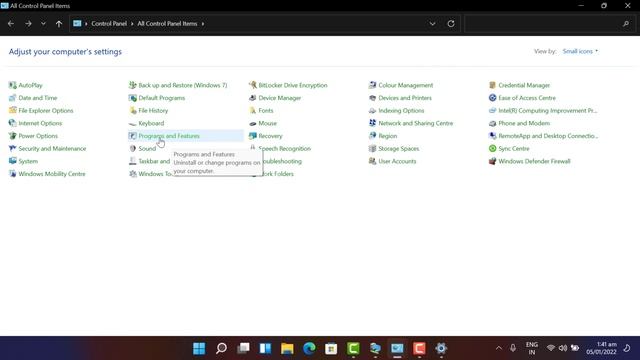
Task: Click RemoteApp and Desktop Connections link
Action: 548,136
